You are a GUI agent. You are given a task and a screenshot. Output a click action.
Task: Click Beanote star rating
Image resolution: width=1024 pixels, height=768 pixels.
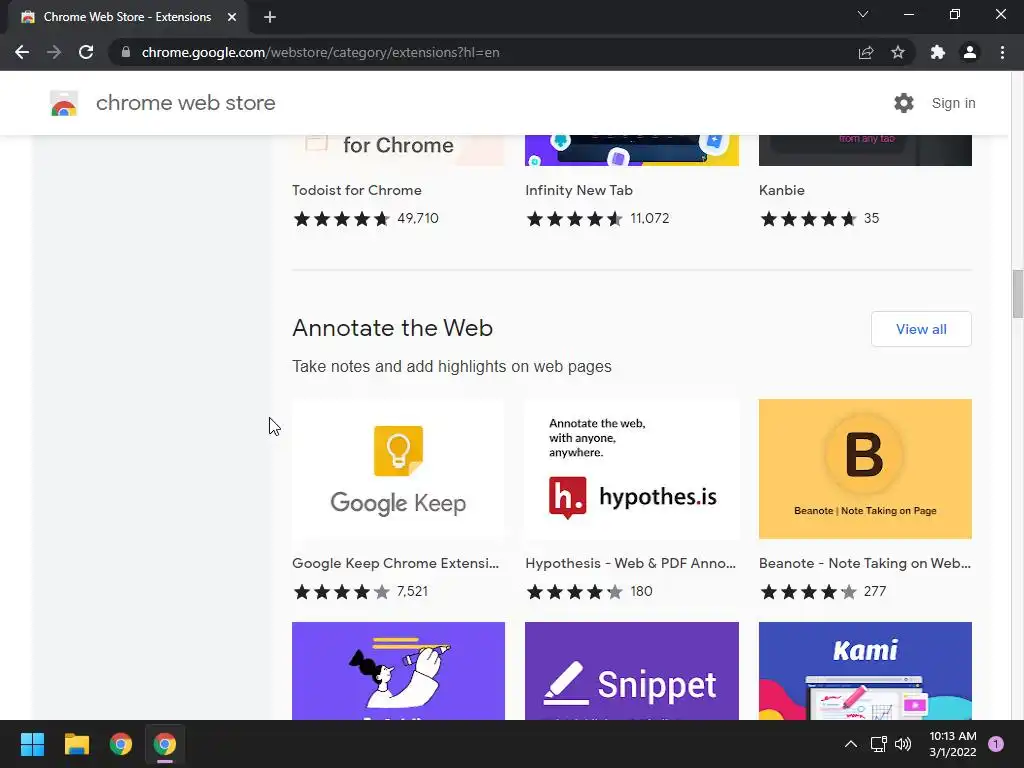(x=808, y=592)
